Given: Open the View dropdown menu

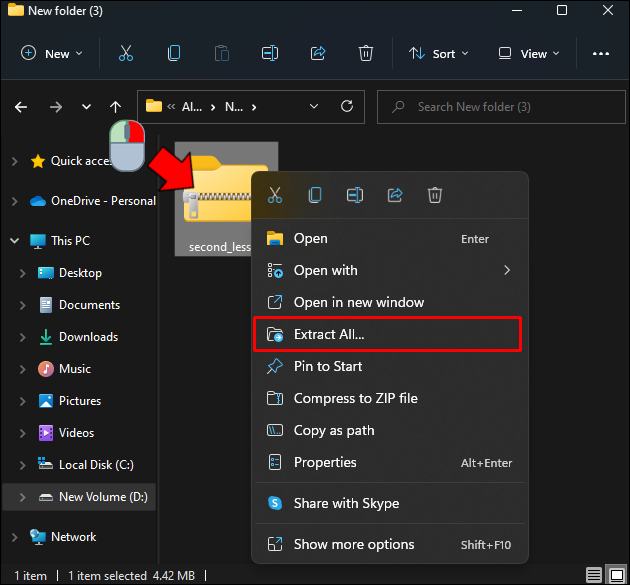Looking at the screenshot, I should (x=529, y=53).
